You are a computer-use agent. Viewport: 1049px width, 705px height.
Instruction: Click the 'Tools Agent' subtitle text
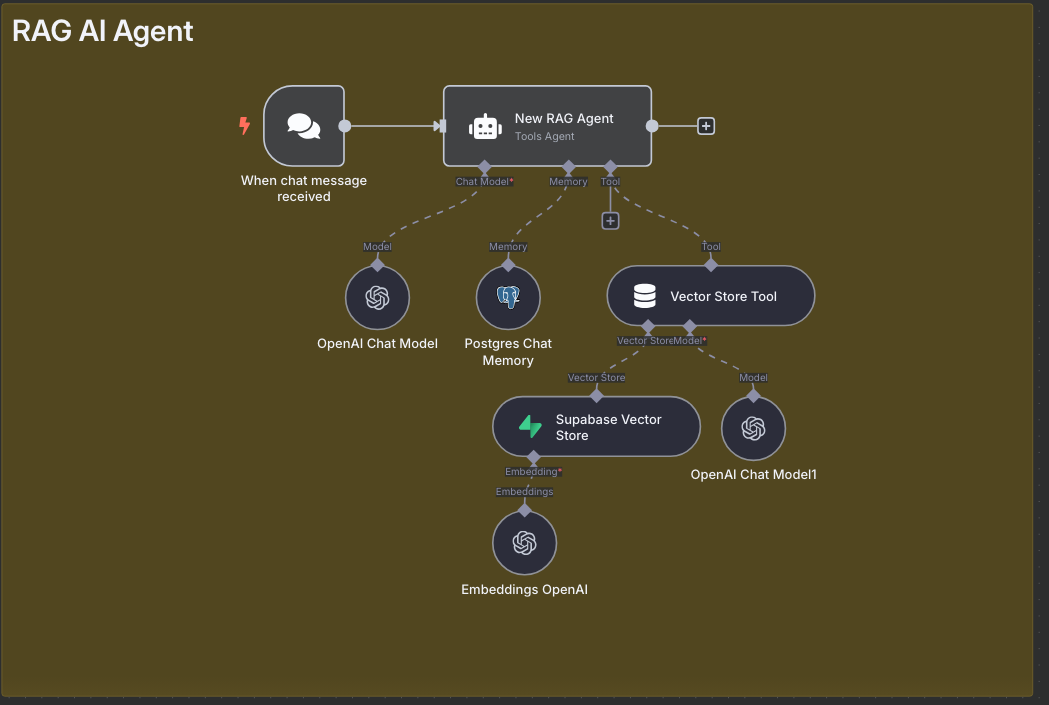(545, 136)
